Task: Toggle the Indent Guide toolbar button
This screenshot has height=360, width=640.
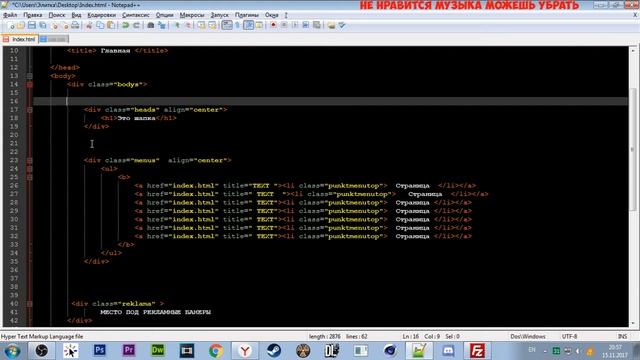Action: [248, 25]
